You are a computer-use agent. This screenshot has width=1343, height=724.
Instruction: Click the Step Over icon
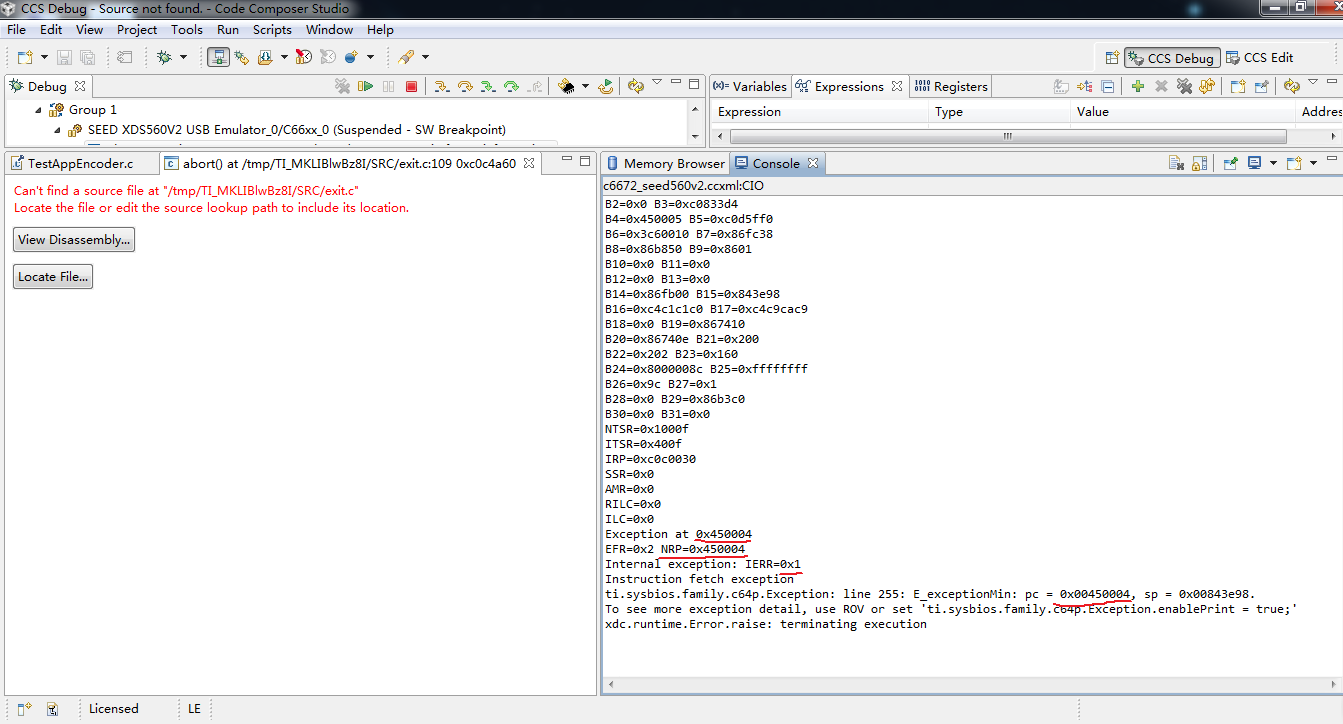[465, 87]
